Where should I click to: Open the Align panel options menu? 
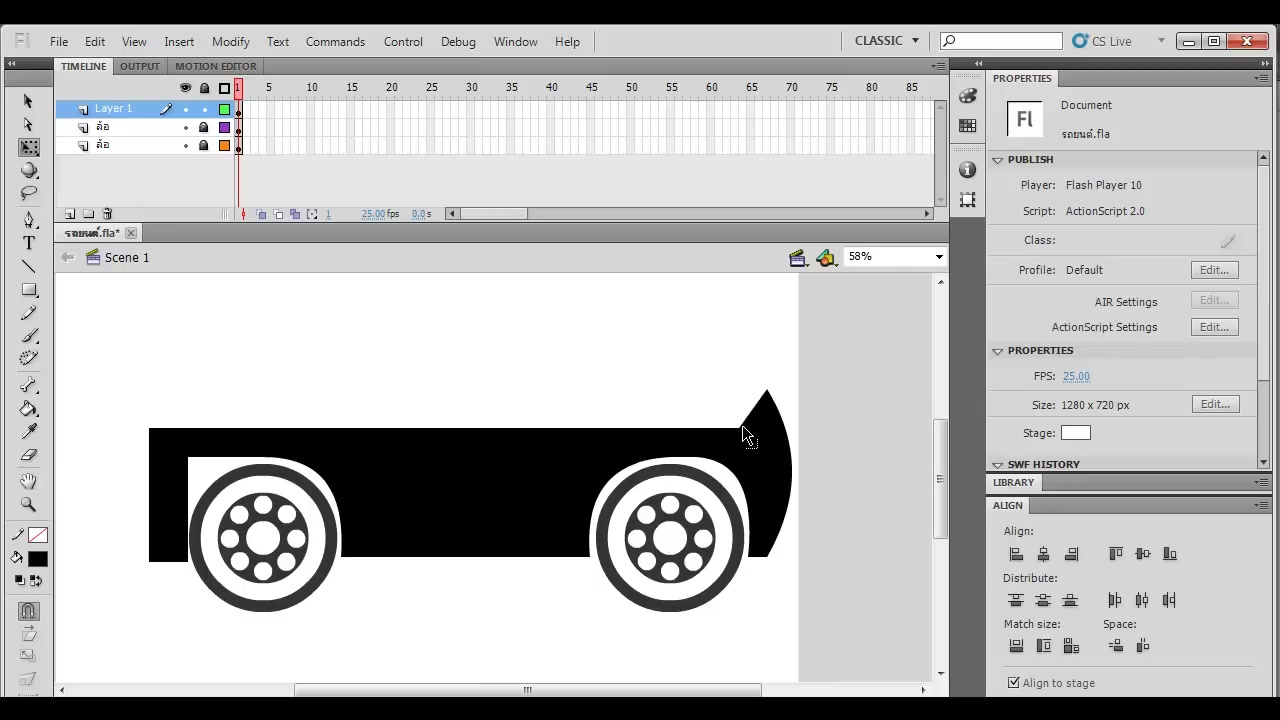pos(1262,506)
